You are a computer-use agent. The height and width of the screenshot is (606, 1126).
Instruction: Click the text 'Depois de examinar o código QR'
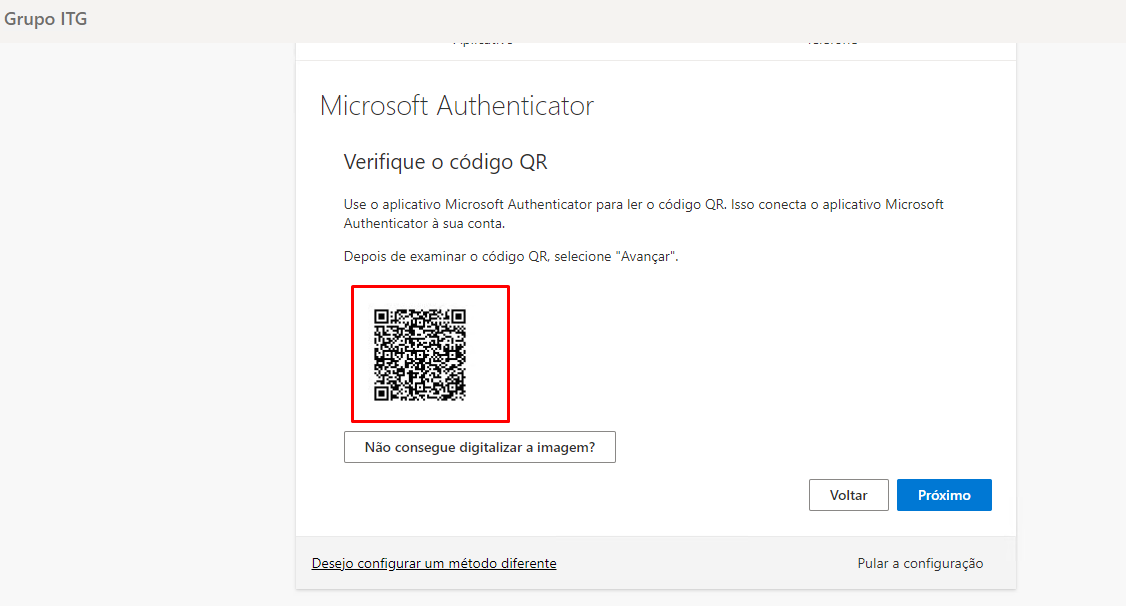point(446,256)
